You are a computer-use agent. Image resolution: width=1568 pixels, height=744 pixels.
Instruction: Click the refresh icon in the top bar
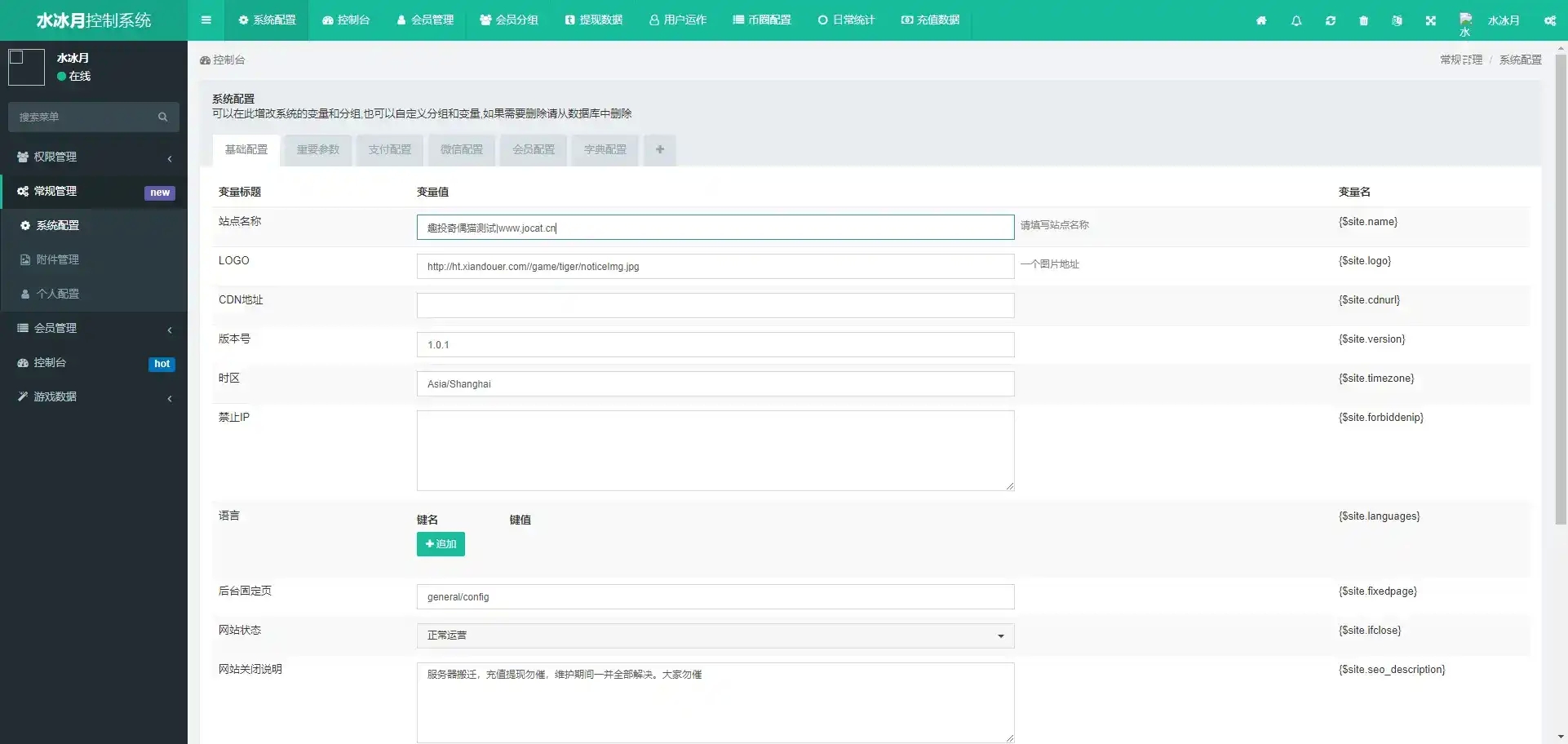(1331, 20)
